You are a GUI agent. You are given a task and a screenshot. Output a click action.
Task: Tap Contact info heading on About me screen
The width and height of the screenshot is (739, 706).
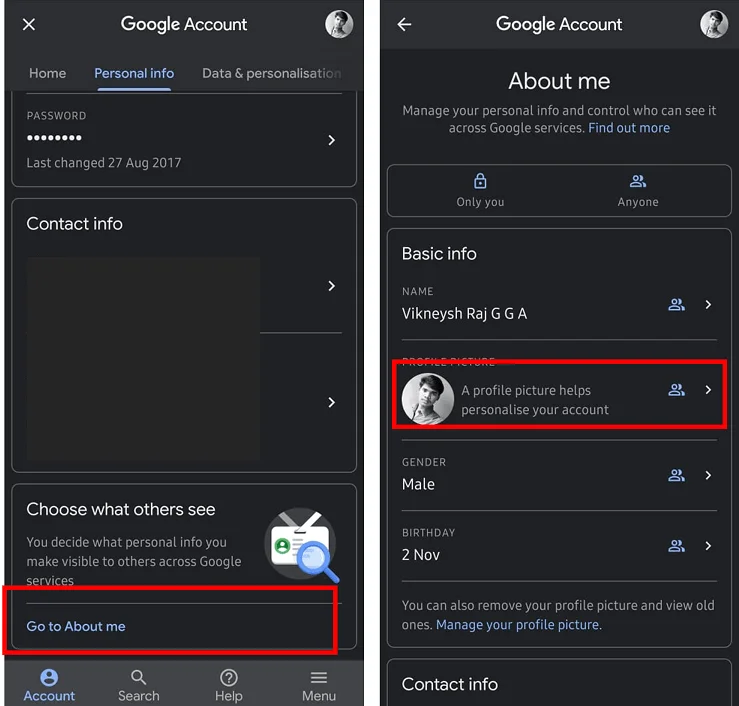(450, 684)
